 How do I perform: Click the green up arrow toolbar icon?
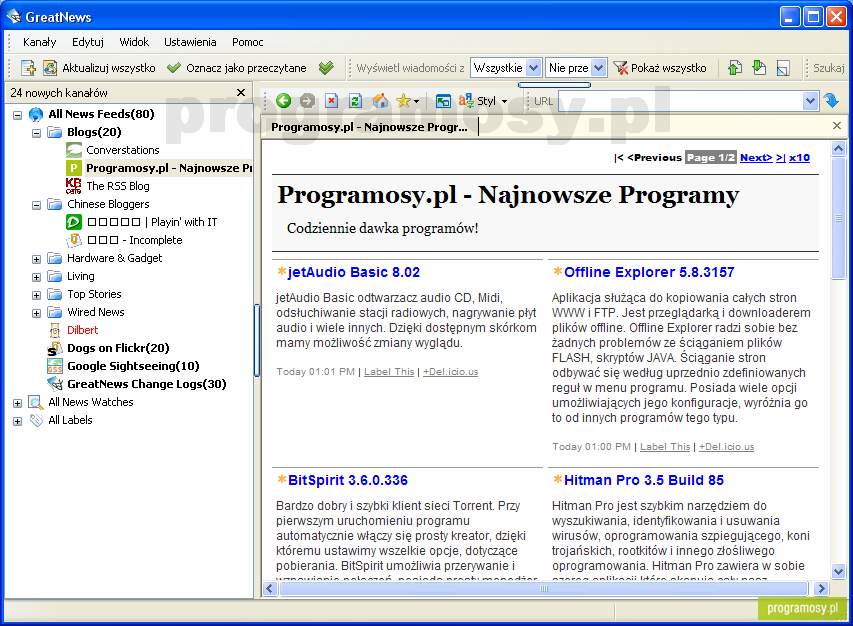734,68
